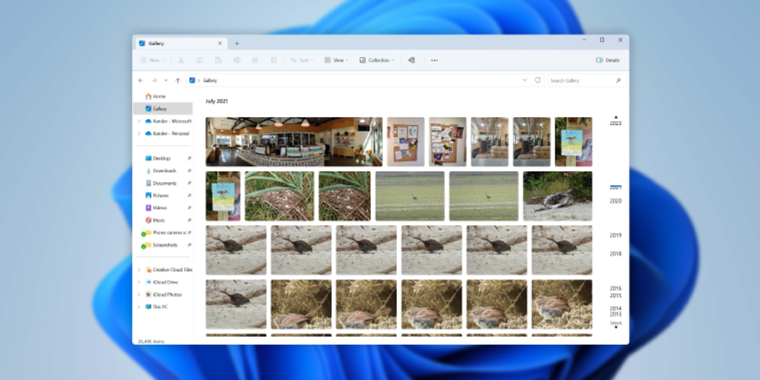Click the search magnifier icon
Screen dimensions: 760x380
coord(618,80)
